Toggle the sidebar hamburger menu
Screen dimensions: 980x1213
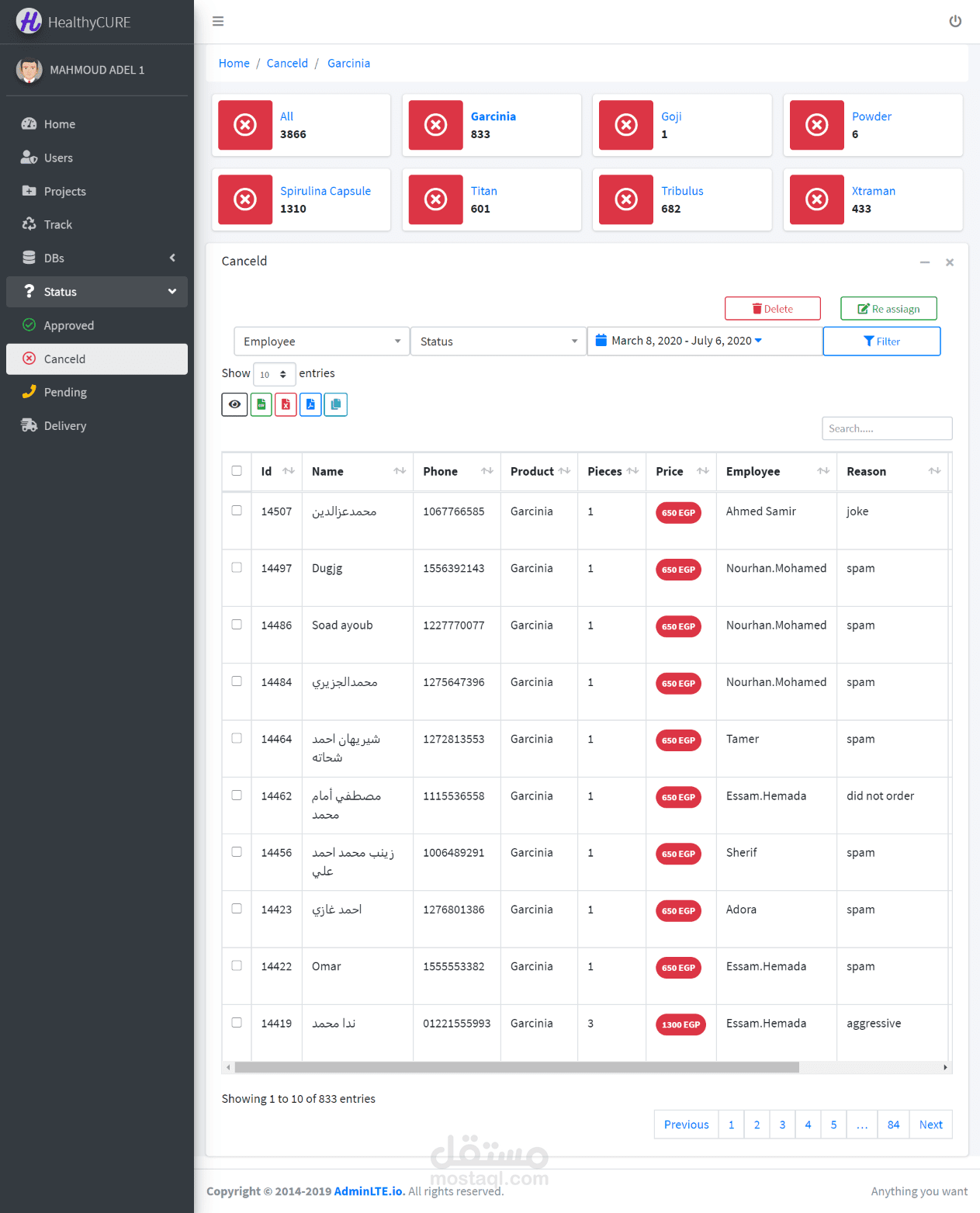tap(218, 22)
